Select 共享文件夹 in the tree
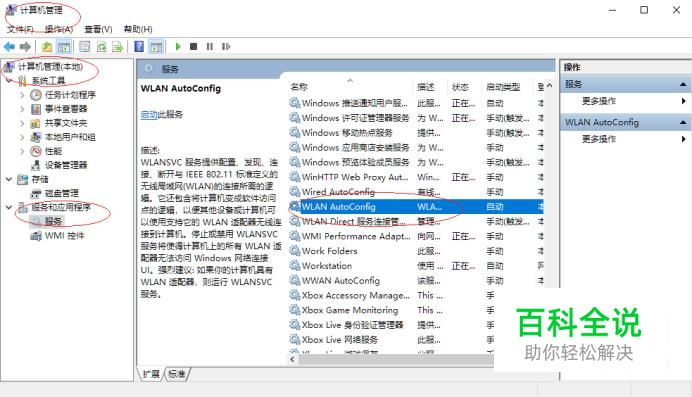The height and width of the screenshot is (397, 692). point(66,123)
